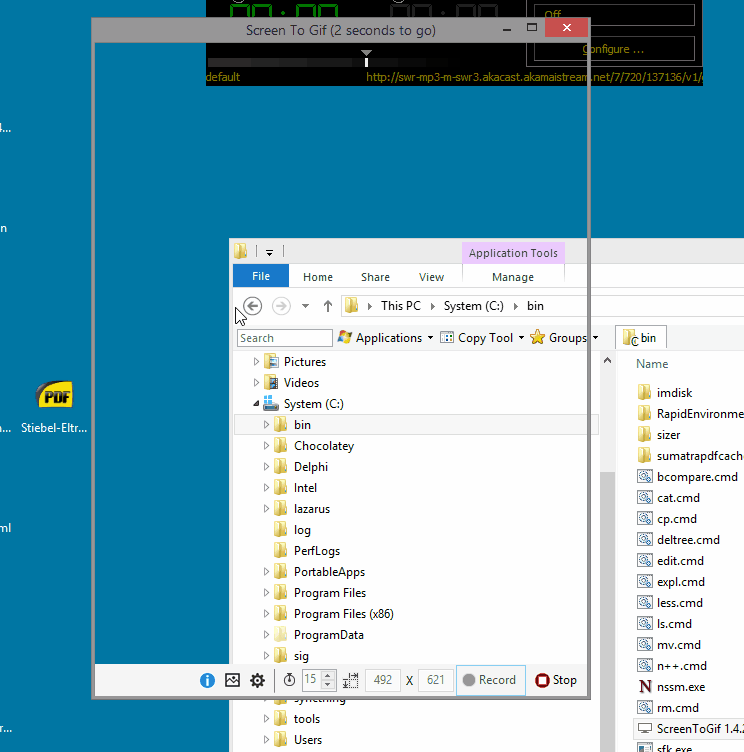Image resolution: width=744 pixels, height=752 pixels.
Task: Expand the chevron after System (C:) in address bar
Action: pyautogui.click(x=516, y=306)
